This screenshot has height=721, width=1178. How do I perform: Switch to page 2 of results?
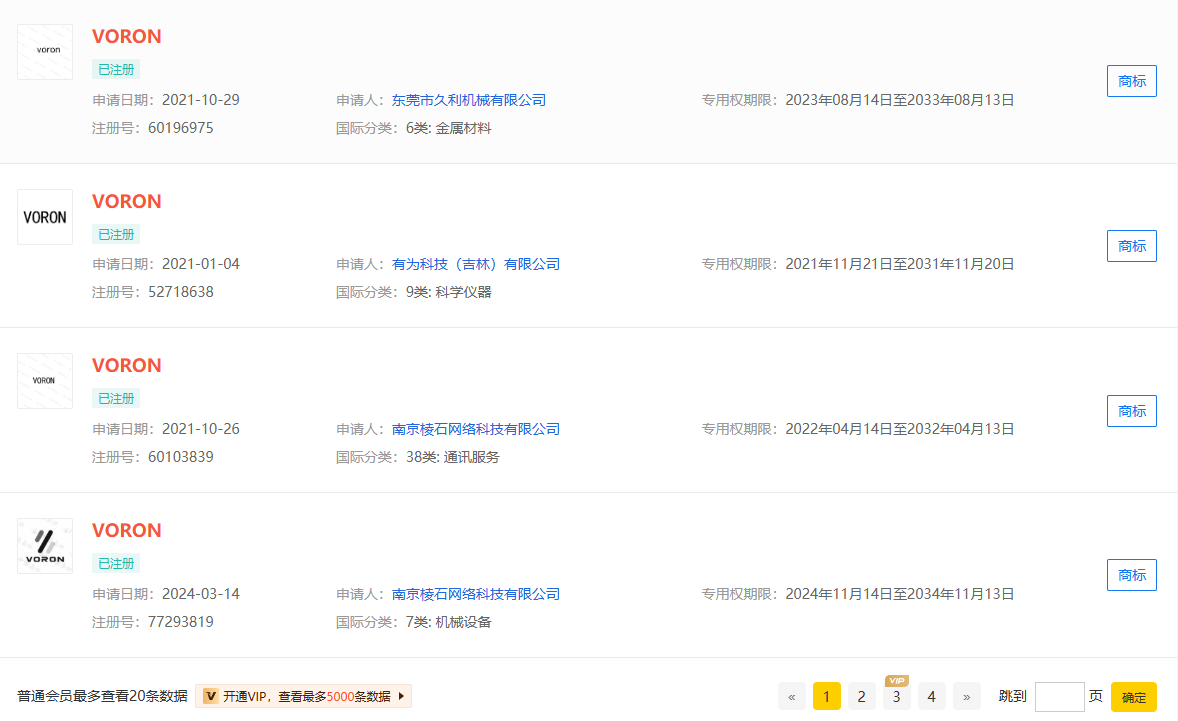point(861,696)
